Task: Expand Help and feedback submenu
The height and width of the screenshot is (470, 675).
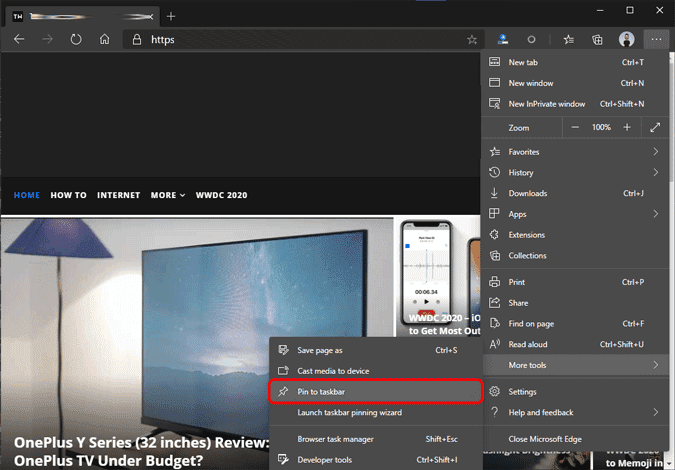Action: (x=575, y=412)
